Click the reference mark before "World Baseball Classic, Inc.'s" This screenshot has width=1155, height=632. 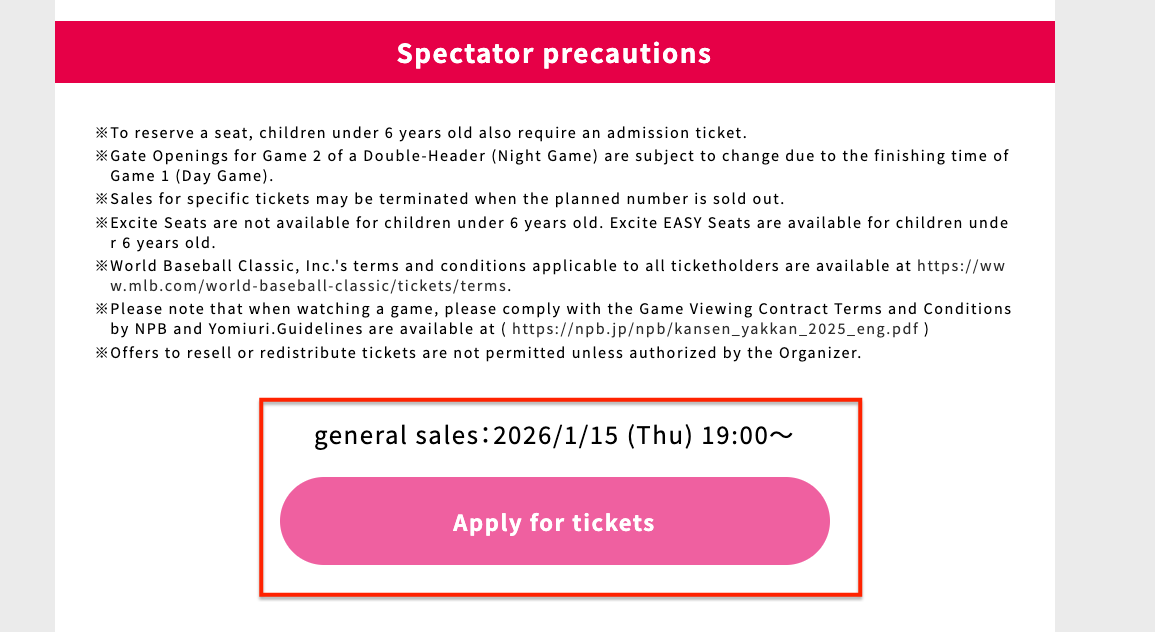101,266
